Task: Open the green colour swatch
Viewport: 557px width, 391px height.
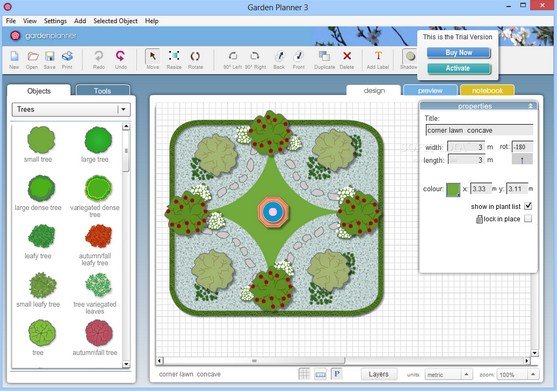Action: point(453,189)
